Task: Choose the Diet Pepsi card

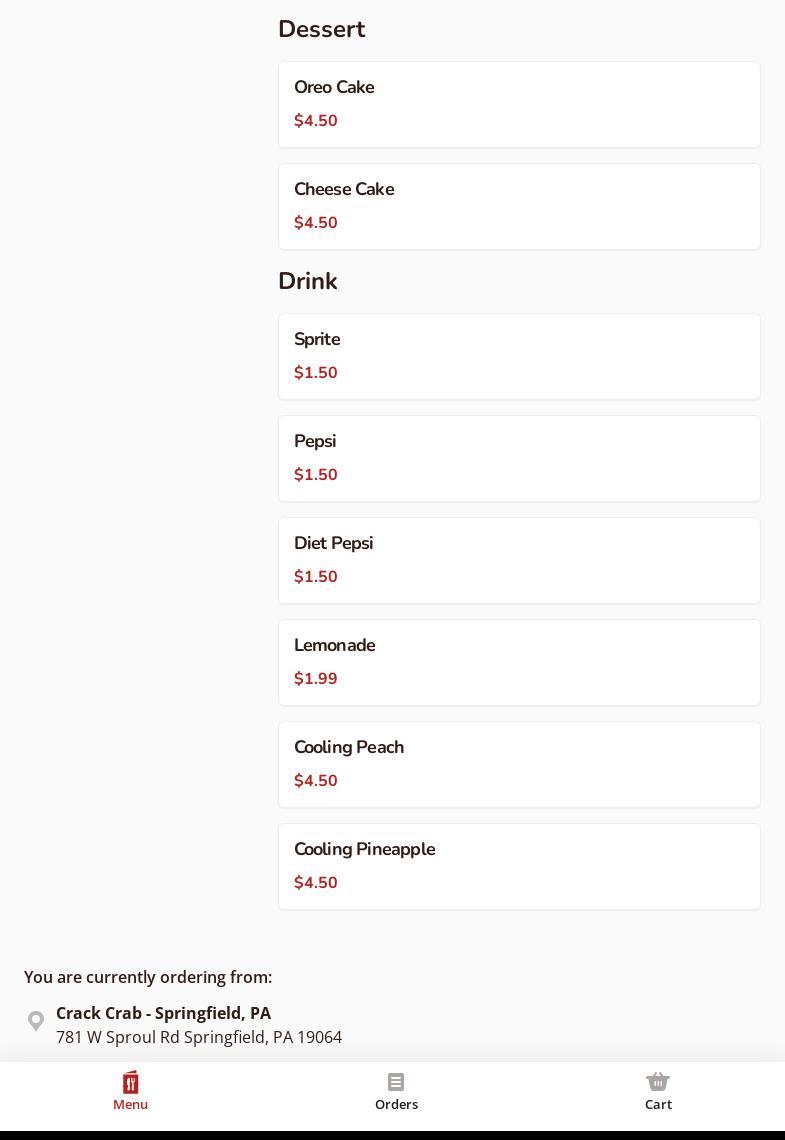Action: (519, 560)
